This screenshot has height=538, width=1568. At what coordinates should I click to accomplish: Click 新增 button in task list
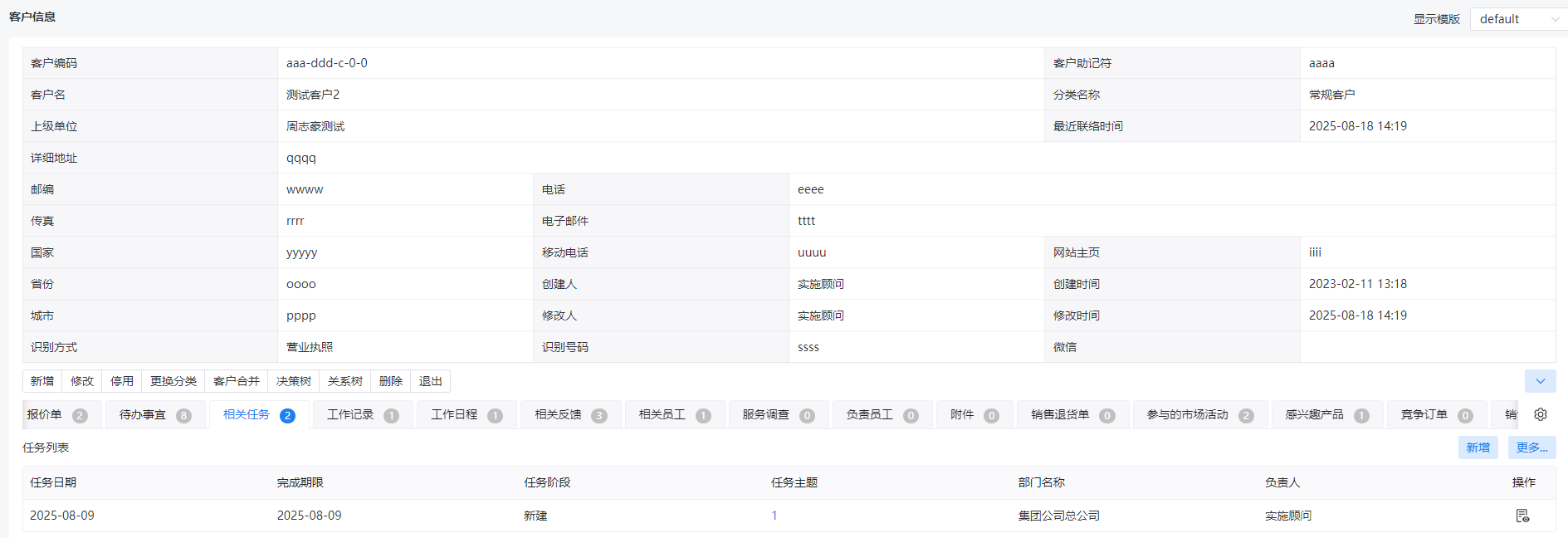click(1478, 448)
